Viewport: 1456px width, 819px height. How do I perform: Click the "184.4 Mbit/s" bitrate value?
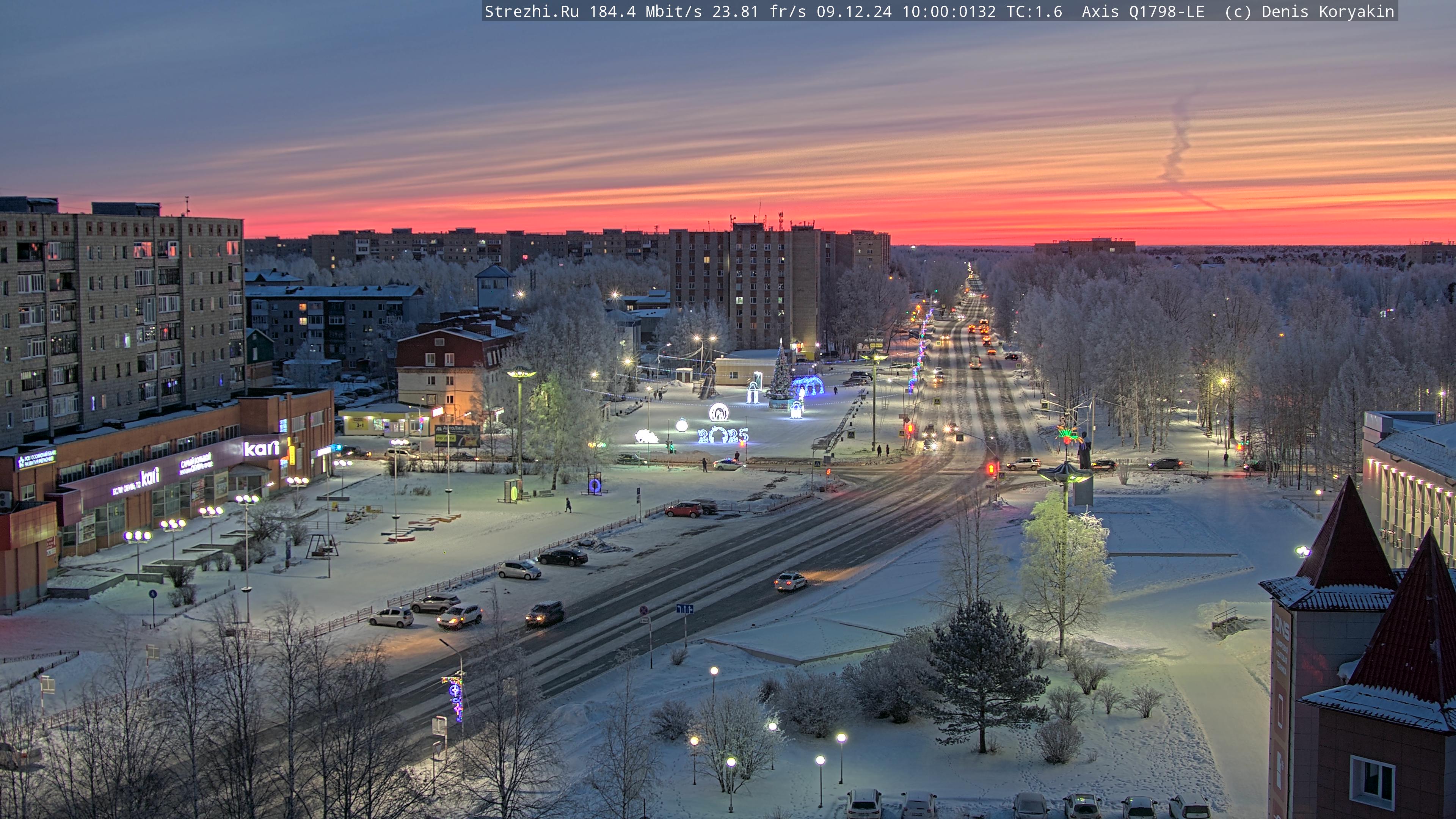pos(645,12)
